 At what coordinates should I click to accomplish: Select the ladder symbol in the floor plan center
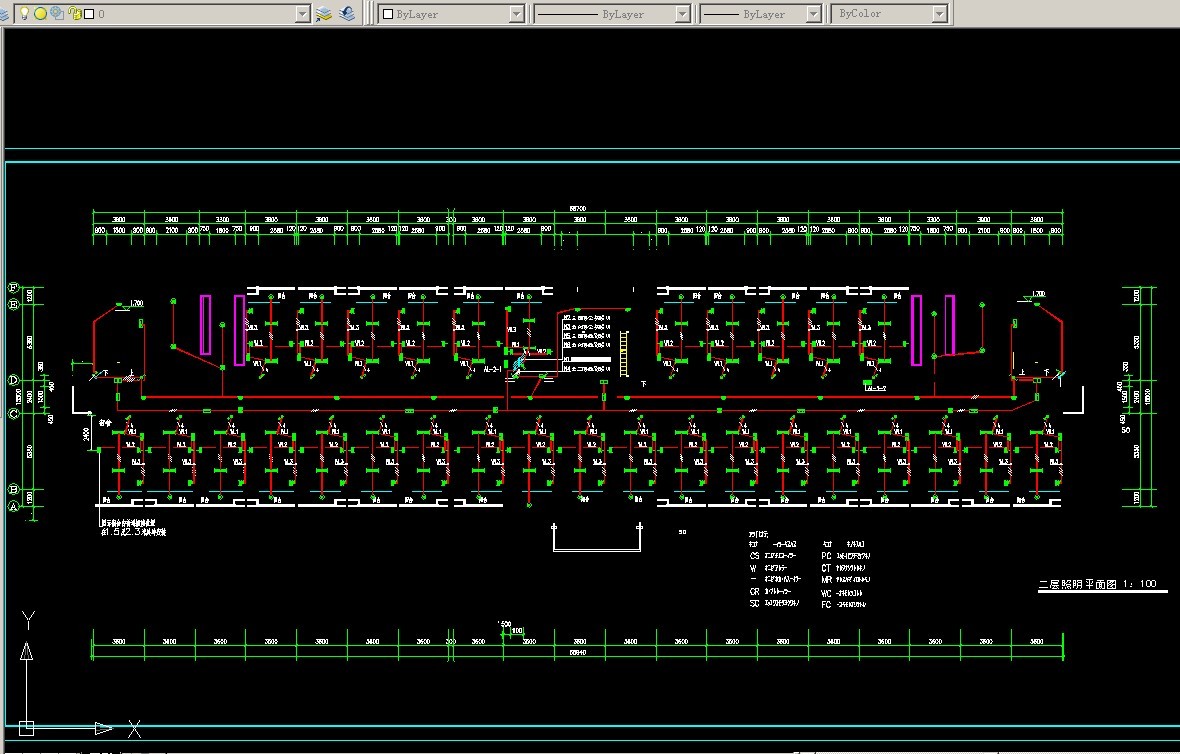[x=623, y=354]
